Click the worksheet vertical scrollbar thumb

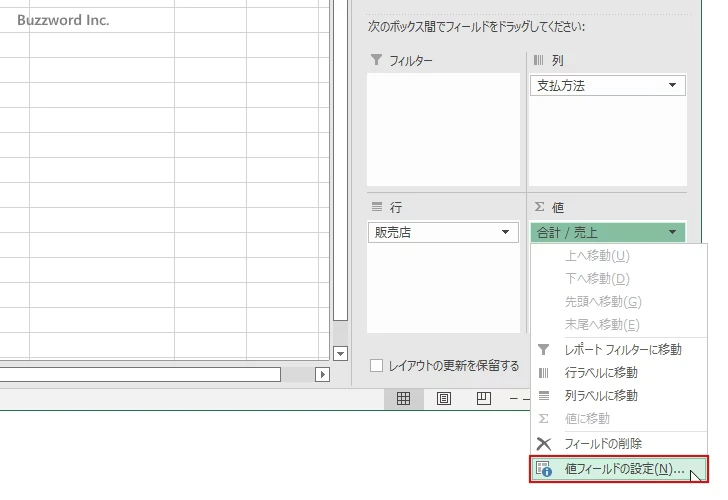(x=340, y=160)
